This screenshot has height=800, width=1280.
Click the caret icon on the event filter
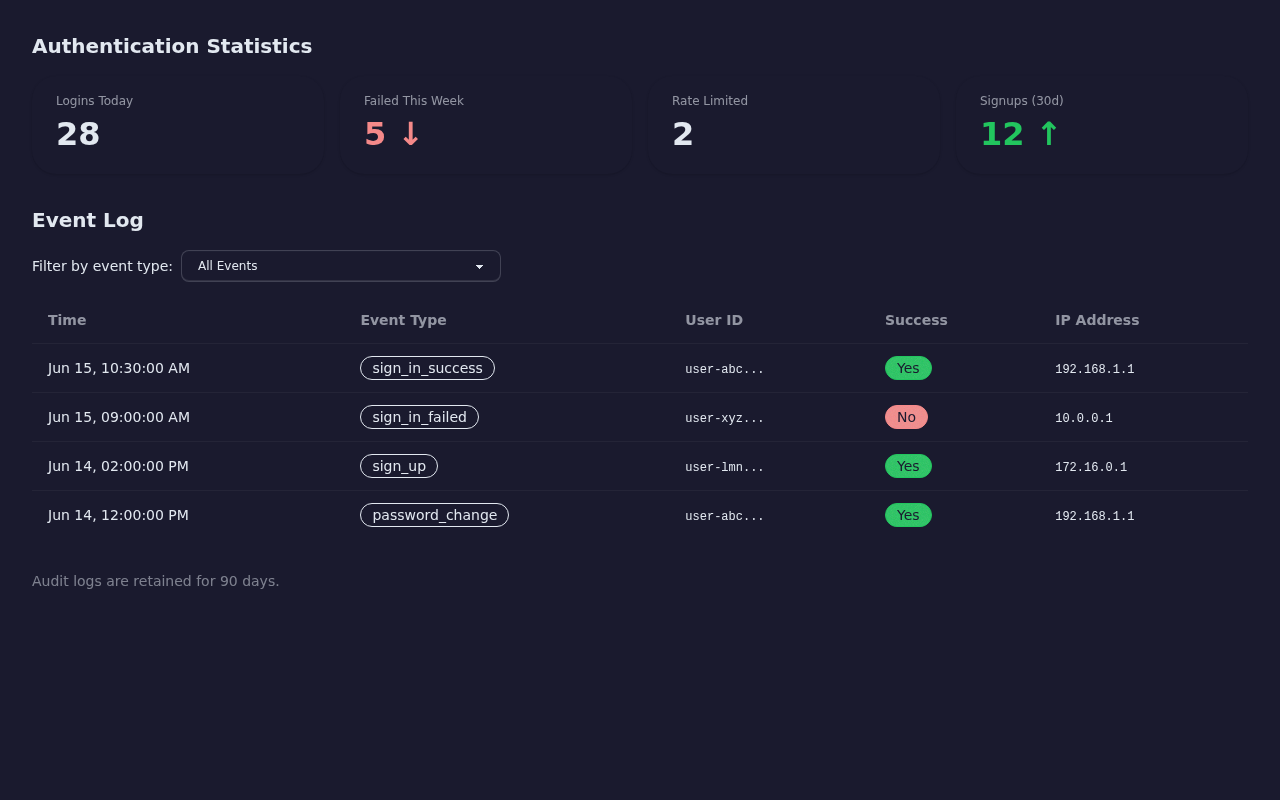(478, 266)
